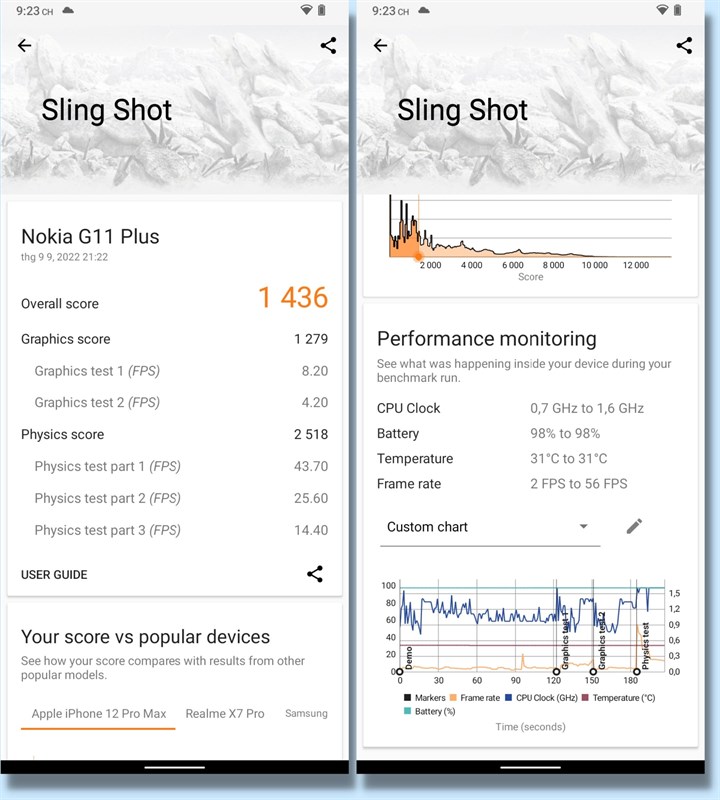The image size is (720, 800).
Task: Toggle Temperature legend swatch in chart
Action: (586, 698)
